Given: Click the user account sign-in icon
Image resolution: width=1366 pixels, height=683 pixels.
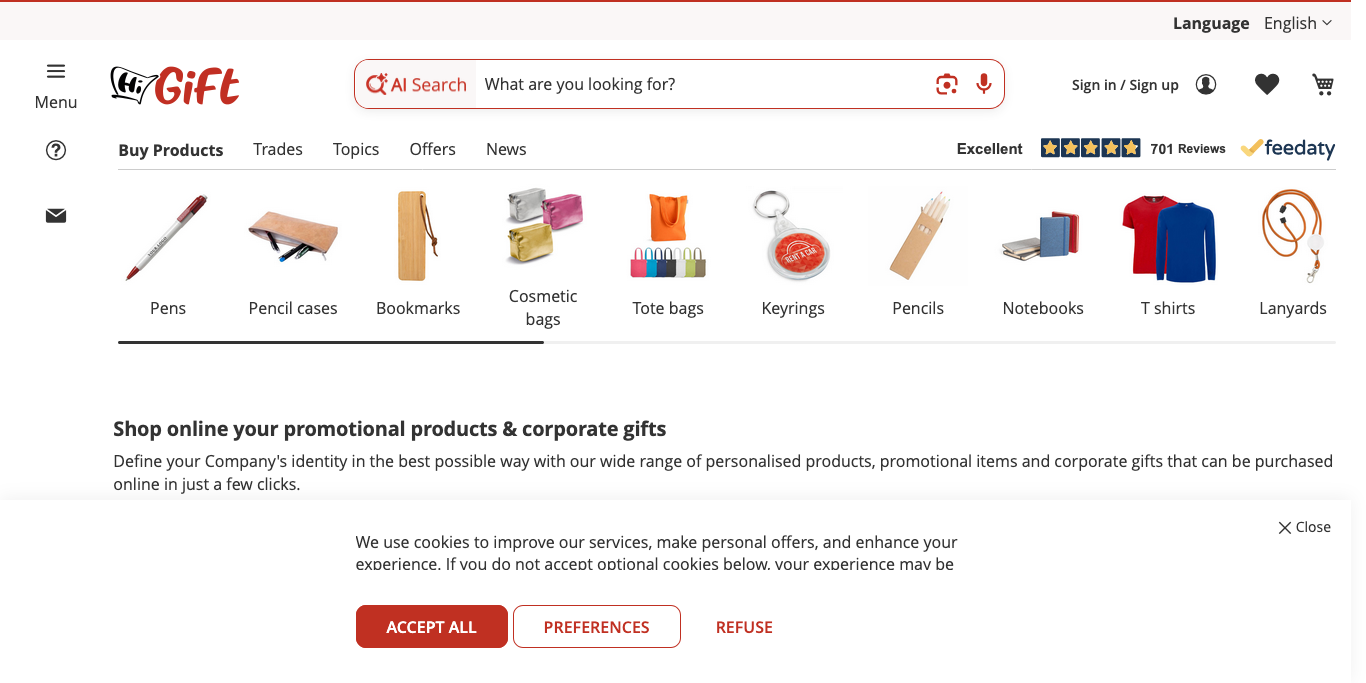Looking at the screenshot, I should [x=1205, y=84].
